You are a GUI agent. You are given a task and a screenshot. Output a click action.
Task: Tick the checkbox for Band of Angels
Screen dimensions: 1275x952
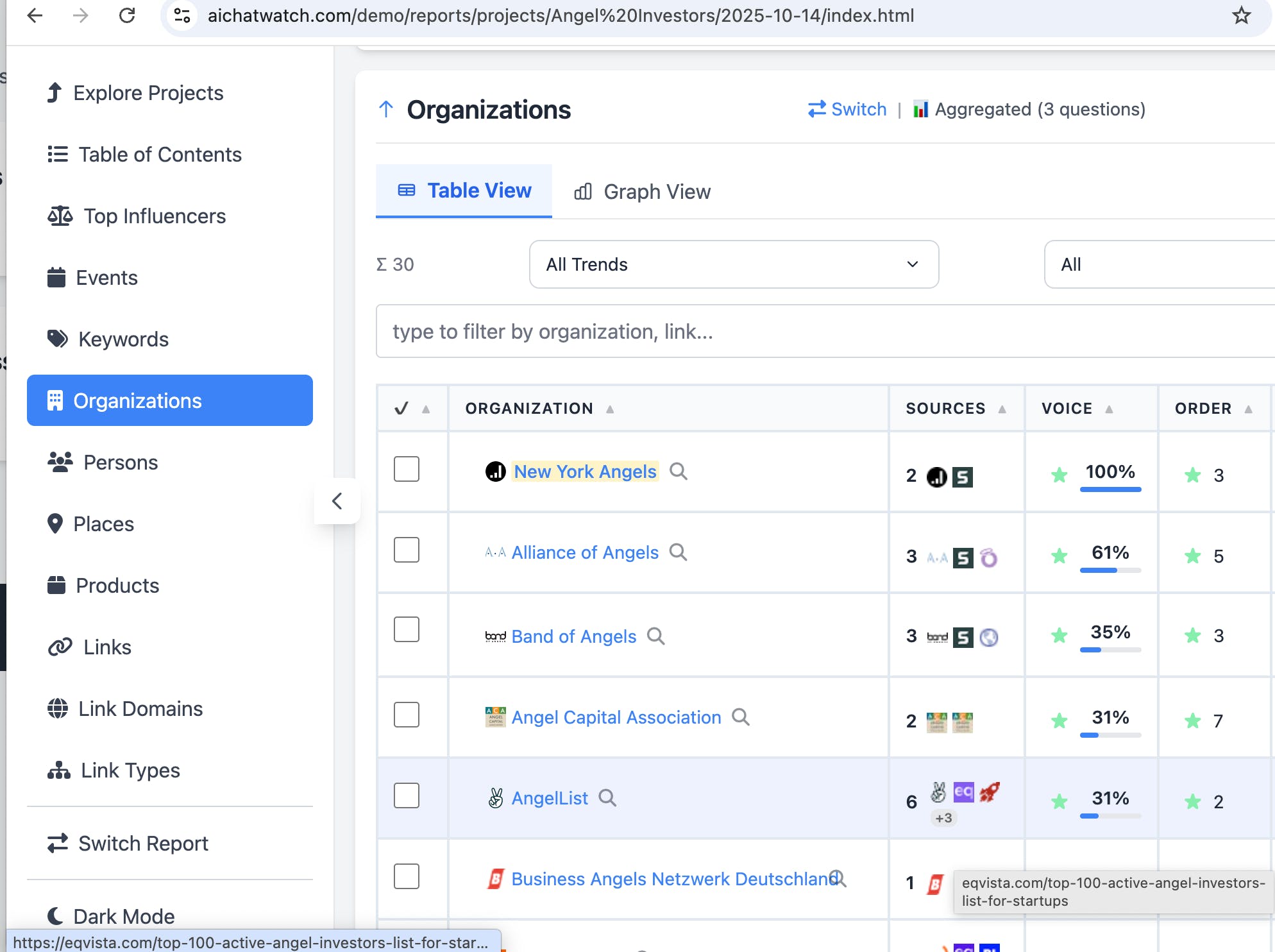(x=407, y=630)
